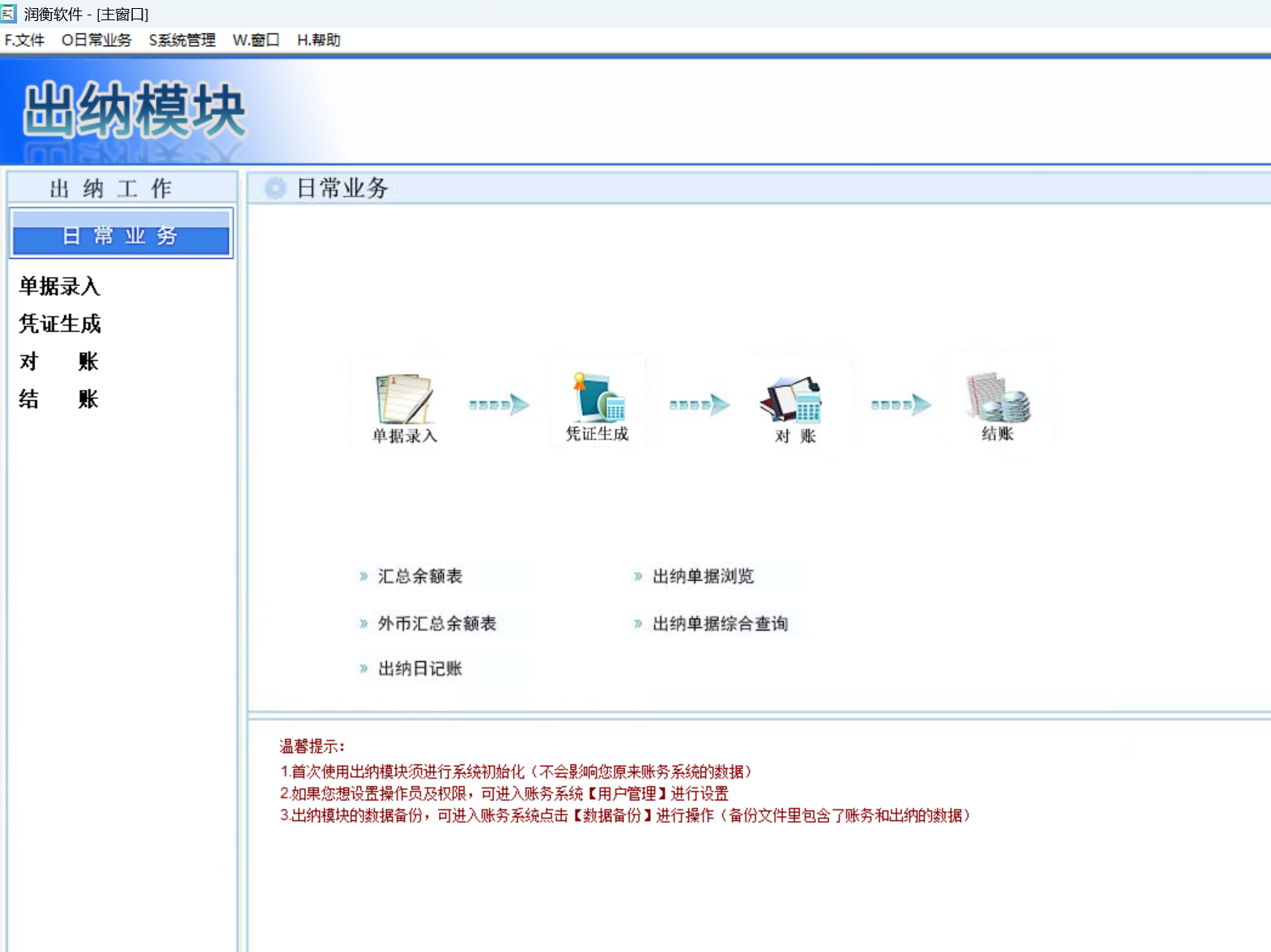The width and height of the screenshot is (1271, 952).
Task: Click the tip line mentioning 用户管理
Action: [x=504, y=793]
